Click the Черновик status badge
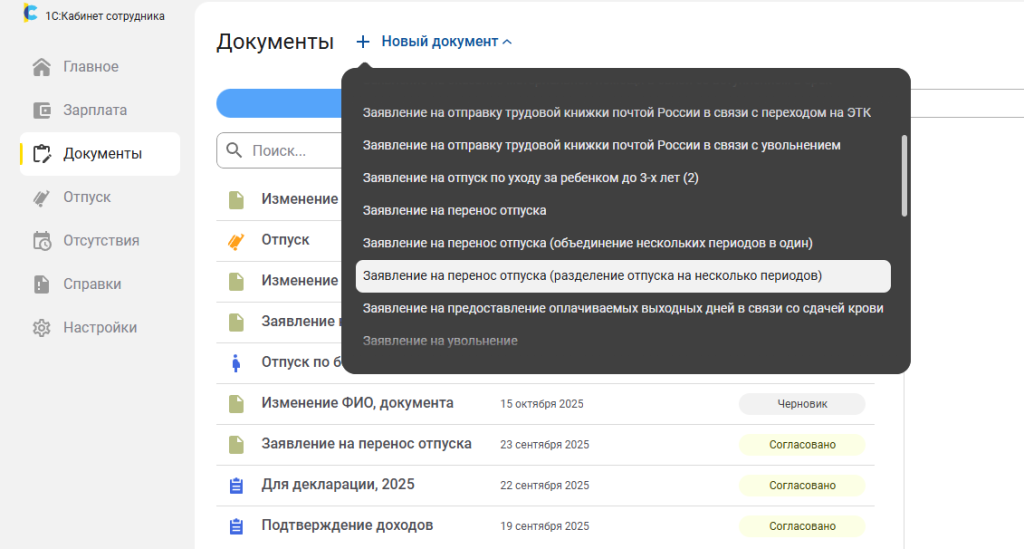 coord(801,404)
